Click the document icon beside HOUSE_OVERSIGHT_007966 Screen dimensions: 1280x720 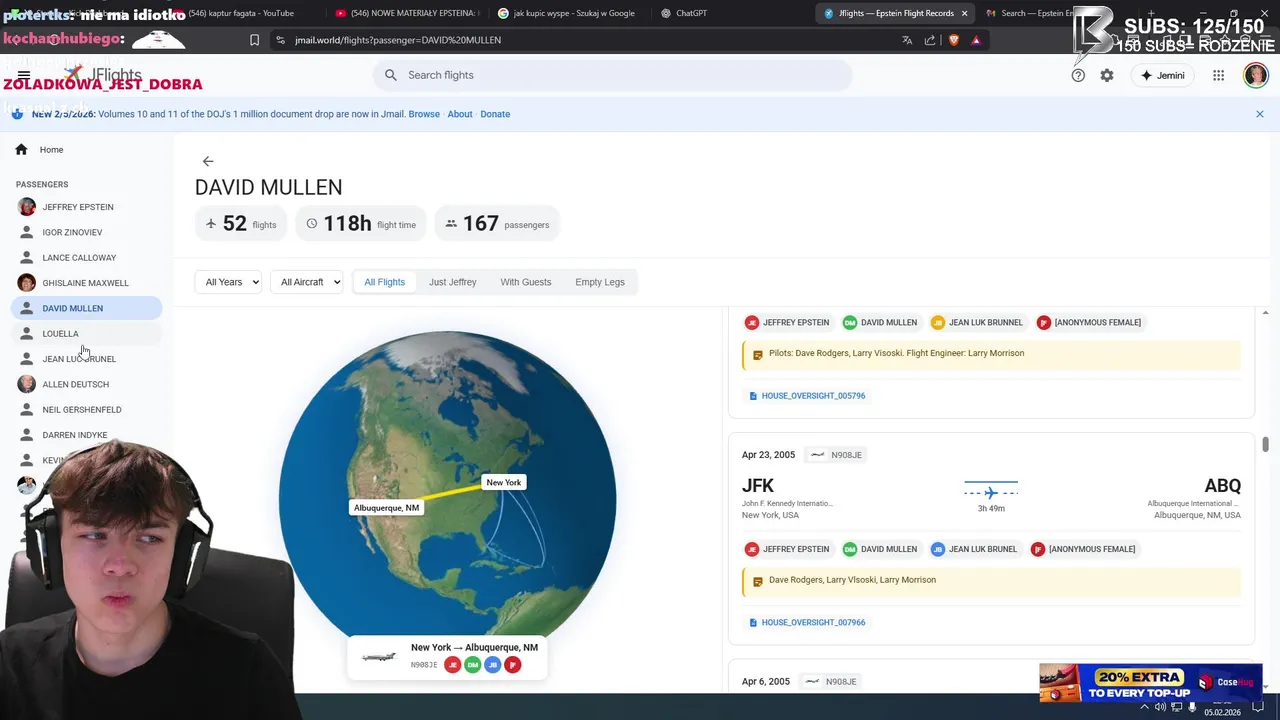click(753, 623)
